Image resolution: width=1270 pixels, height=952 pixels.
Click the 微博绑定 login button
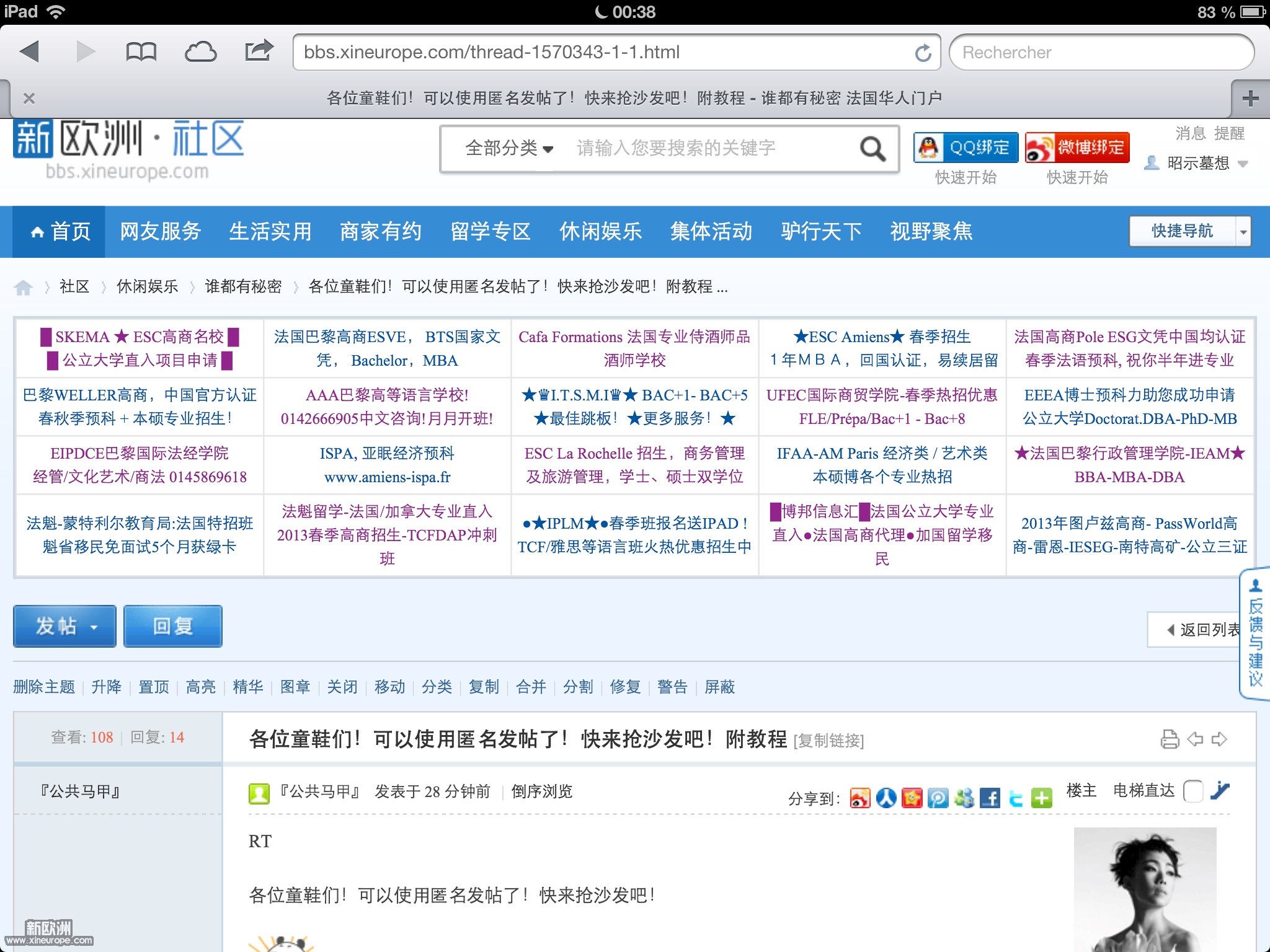tap(1077, 148)
